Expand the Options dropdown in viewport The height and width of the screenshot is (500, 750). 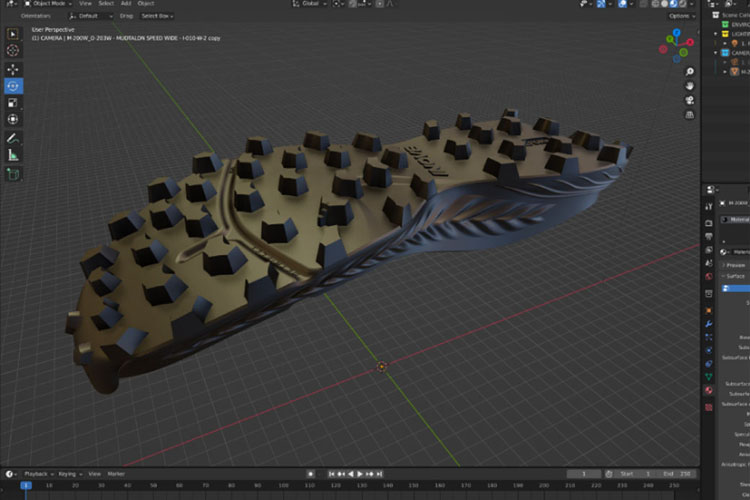[x=680, y=16]
